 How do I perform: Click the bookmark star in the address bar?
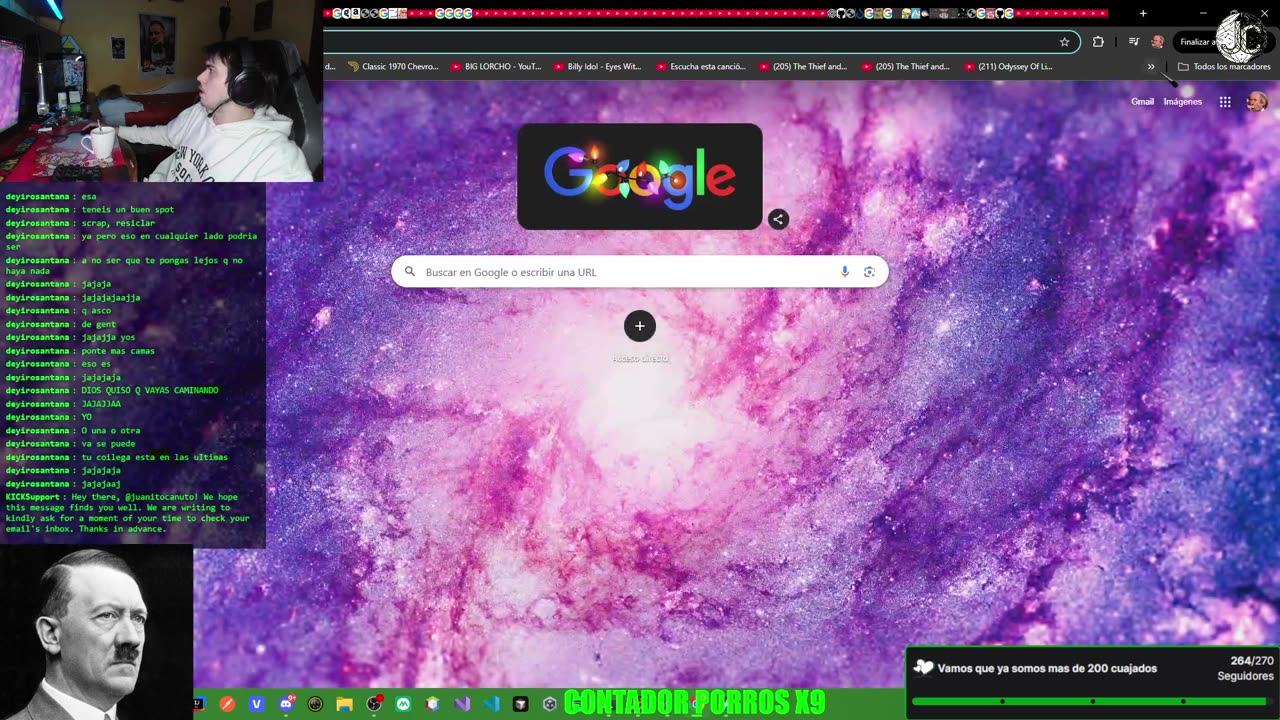(x=1064, y=42)
